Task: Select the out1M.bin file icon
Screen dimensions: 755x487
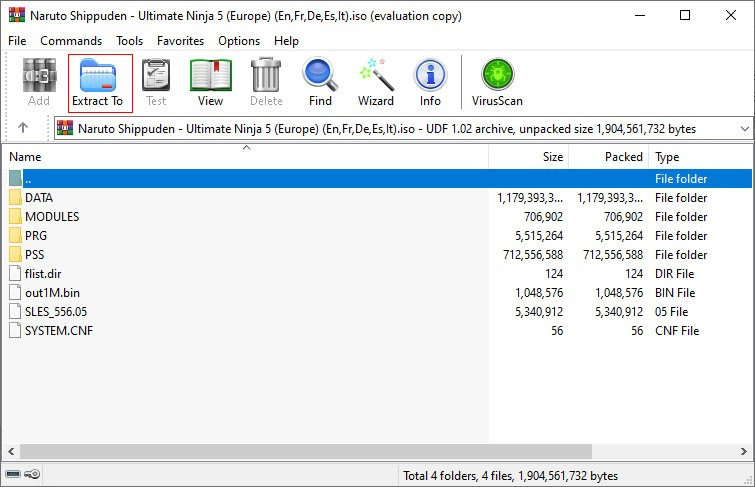Action: pos(15,292)
